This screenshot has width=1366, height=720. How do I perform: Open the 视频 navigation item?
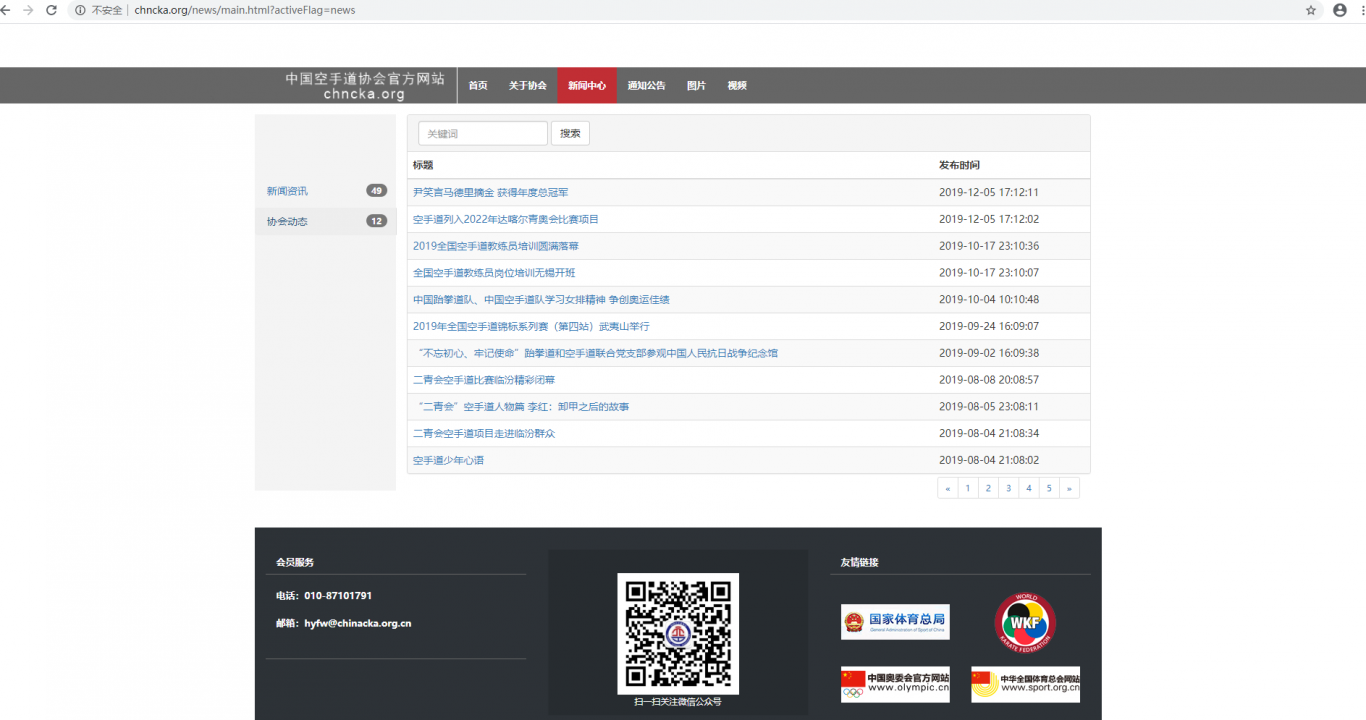coord(737,86)
